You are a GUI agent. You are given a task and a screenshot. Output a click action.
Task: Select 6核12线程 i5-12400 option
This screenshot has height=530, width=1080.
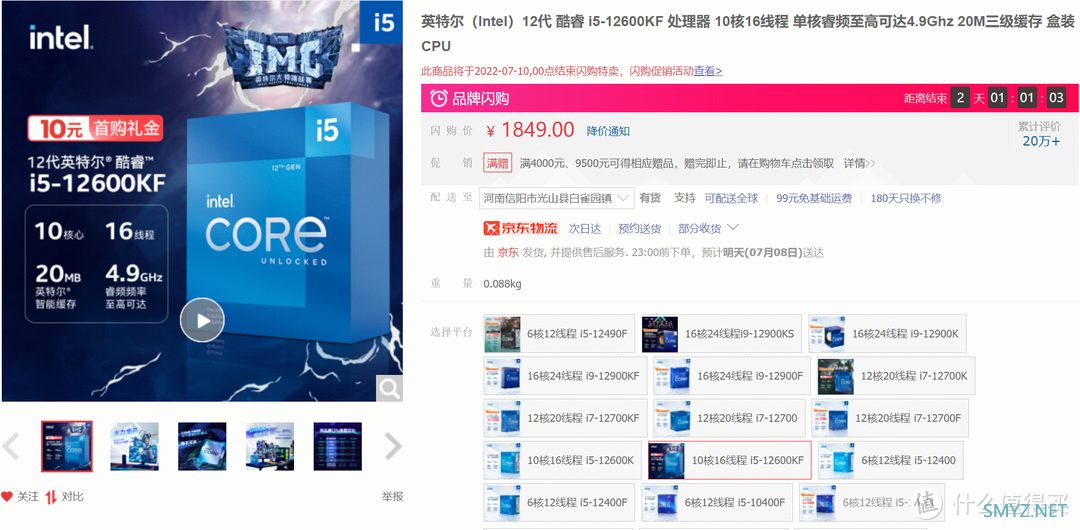[x=891, y=460]
